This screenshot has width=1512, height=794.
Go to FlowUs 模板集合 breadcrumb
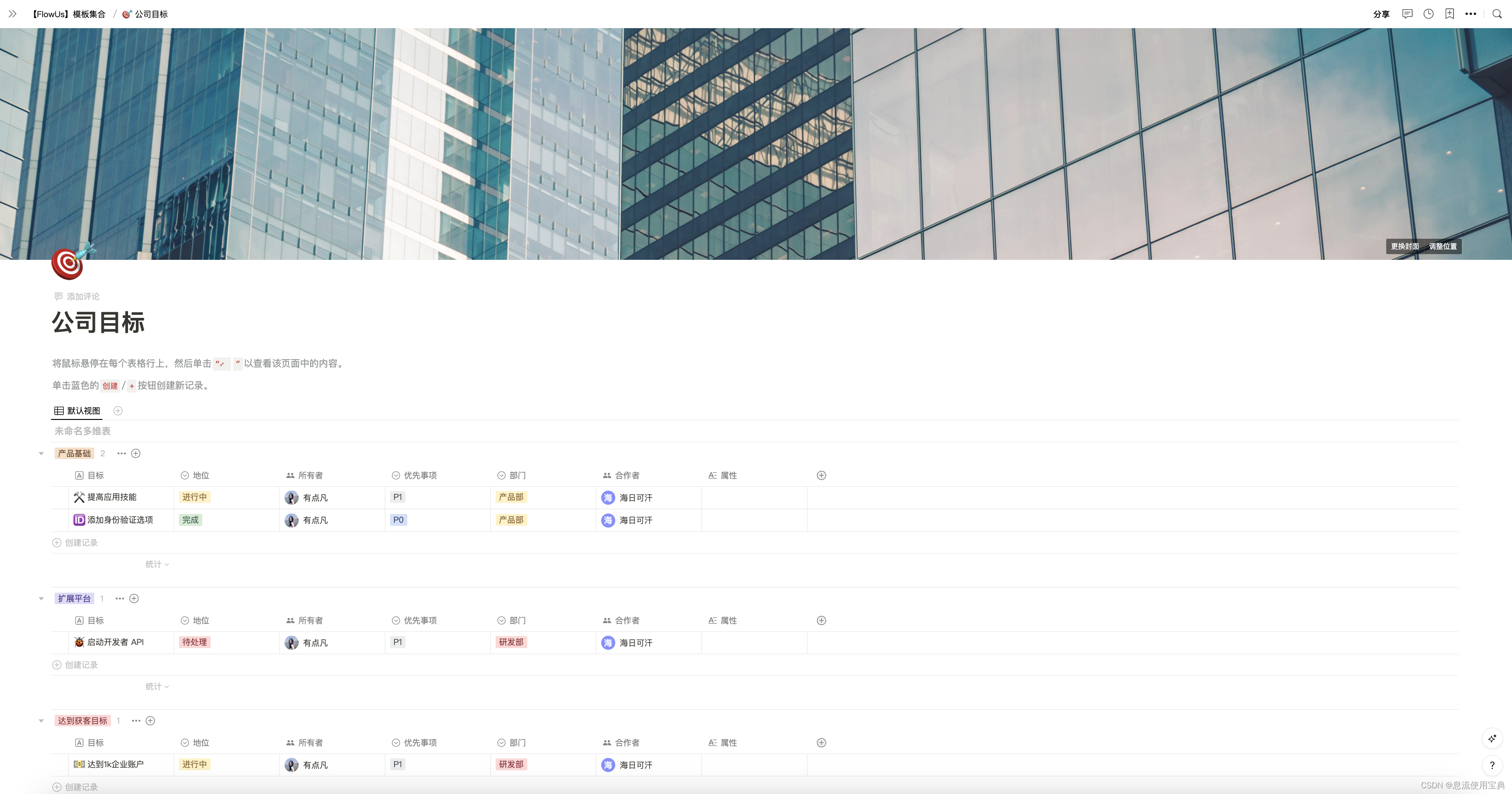pos(68,14)
